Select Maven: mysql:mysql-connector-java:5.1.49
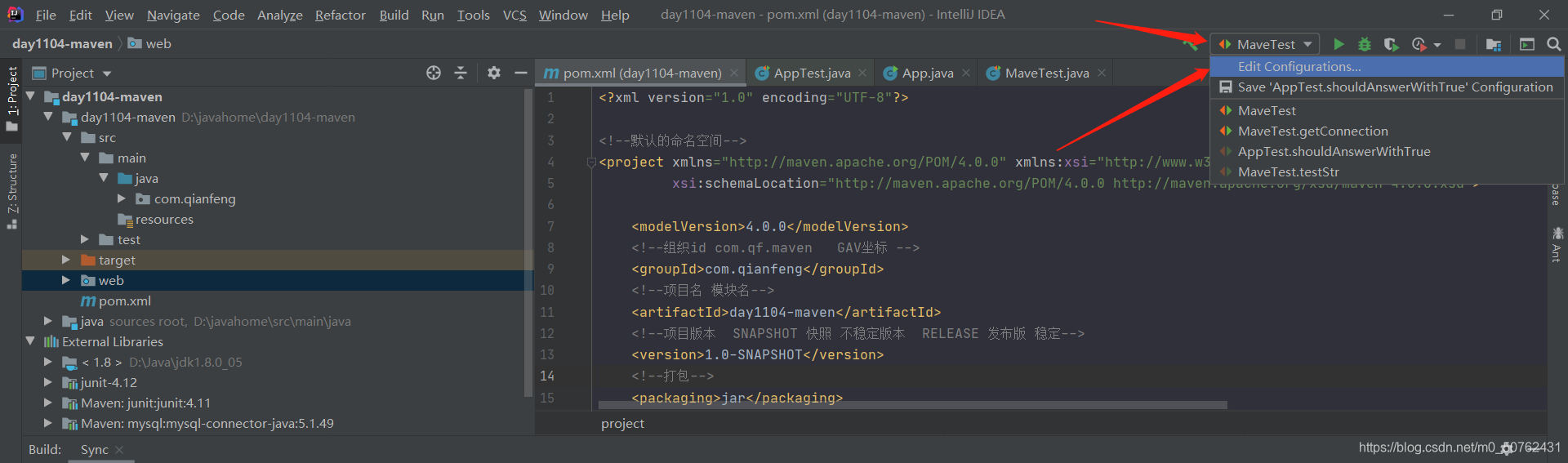The width and height of the screenshot is (1568, 463). click(x=207, y=423)
